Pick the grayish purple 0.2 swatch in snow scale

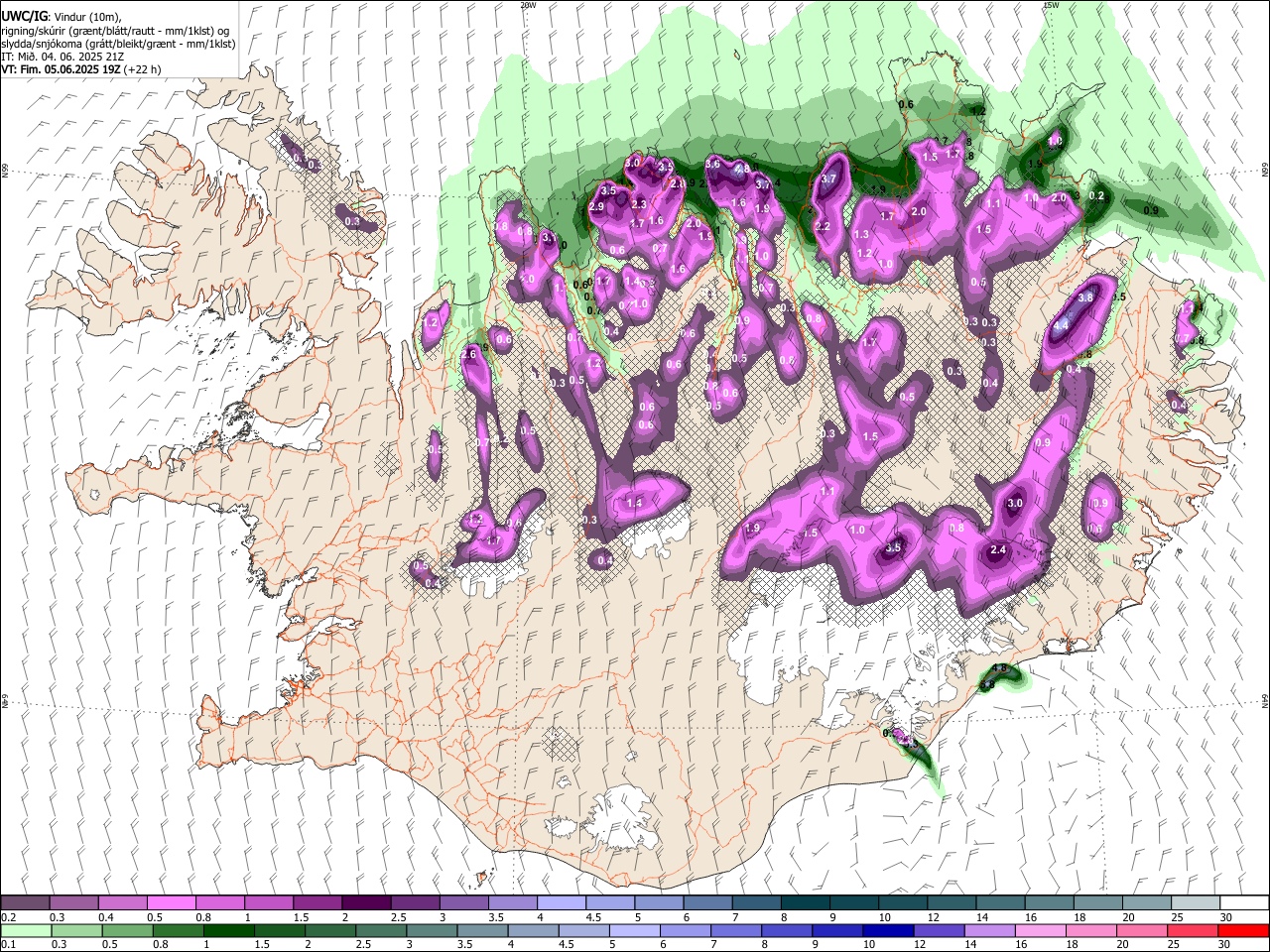tap(26, 902)
